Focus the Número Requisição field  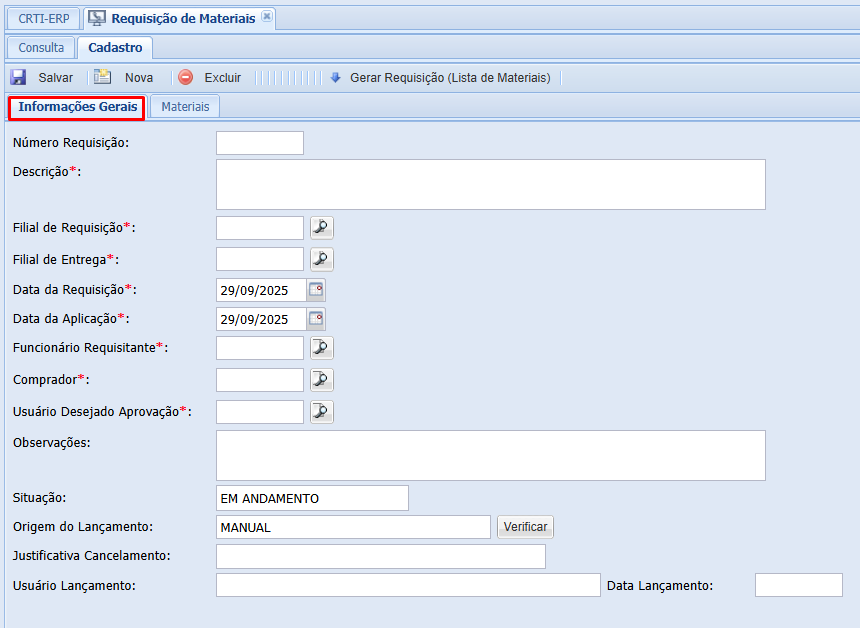click(260, 143)
